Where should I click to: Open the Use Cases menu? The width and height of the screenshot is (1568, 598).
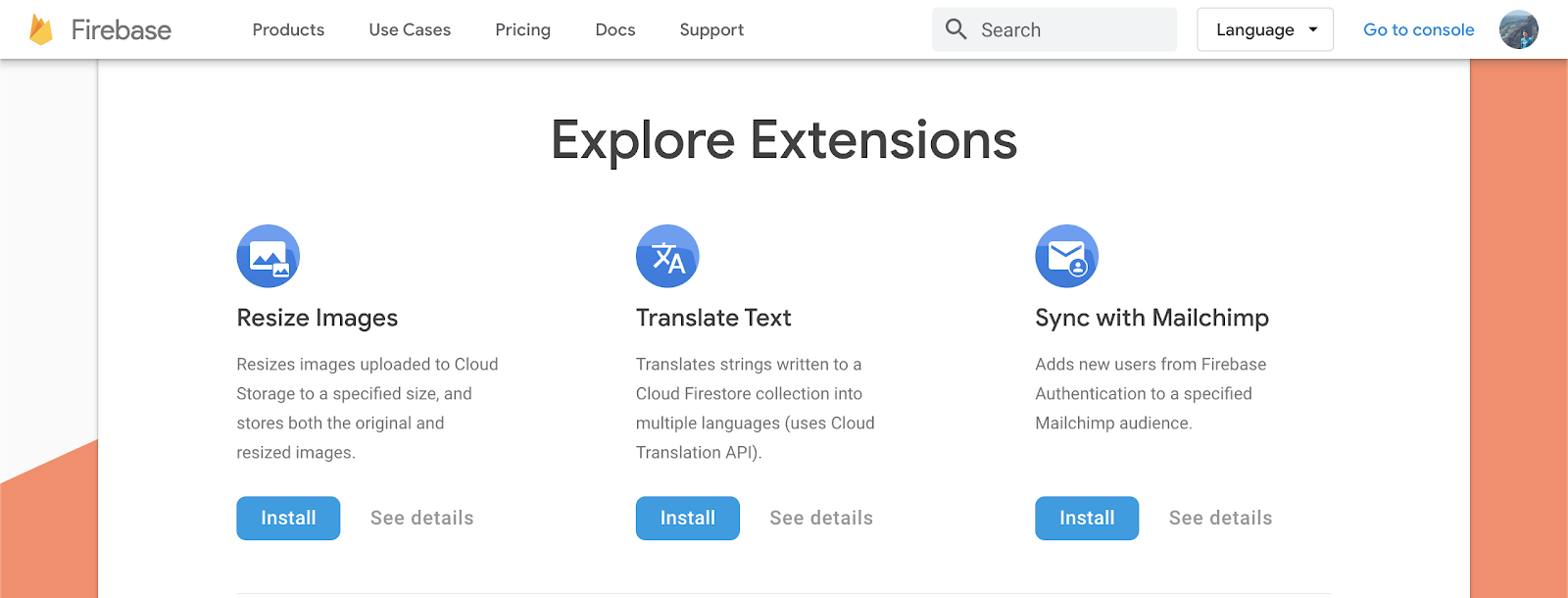(x=410, y=29)
